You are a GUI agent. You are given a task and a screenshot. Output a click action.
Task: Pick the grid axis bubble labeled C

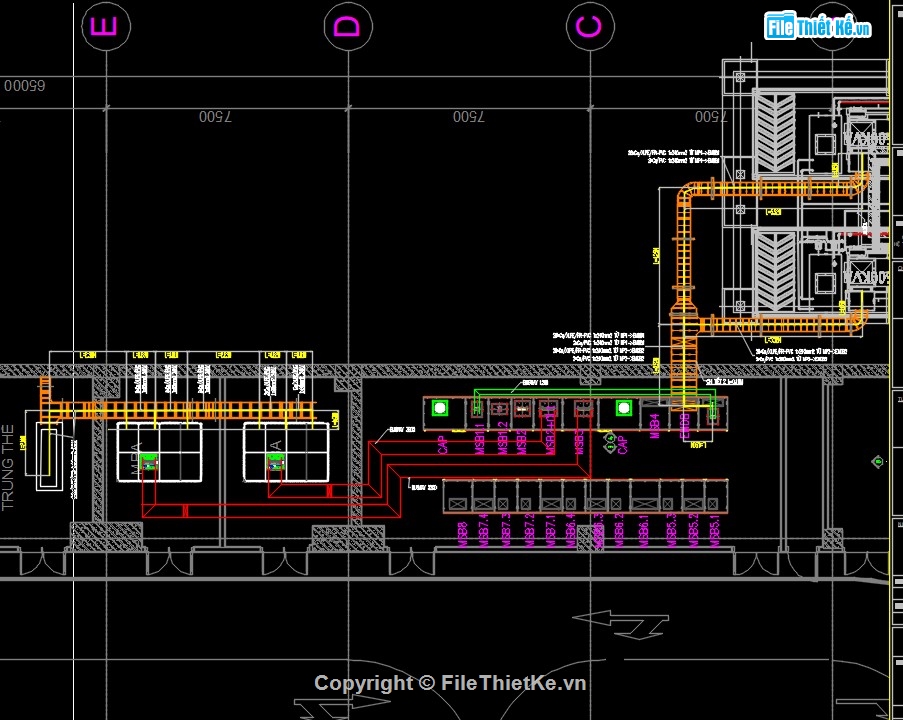(x=590, y=26)
